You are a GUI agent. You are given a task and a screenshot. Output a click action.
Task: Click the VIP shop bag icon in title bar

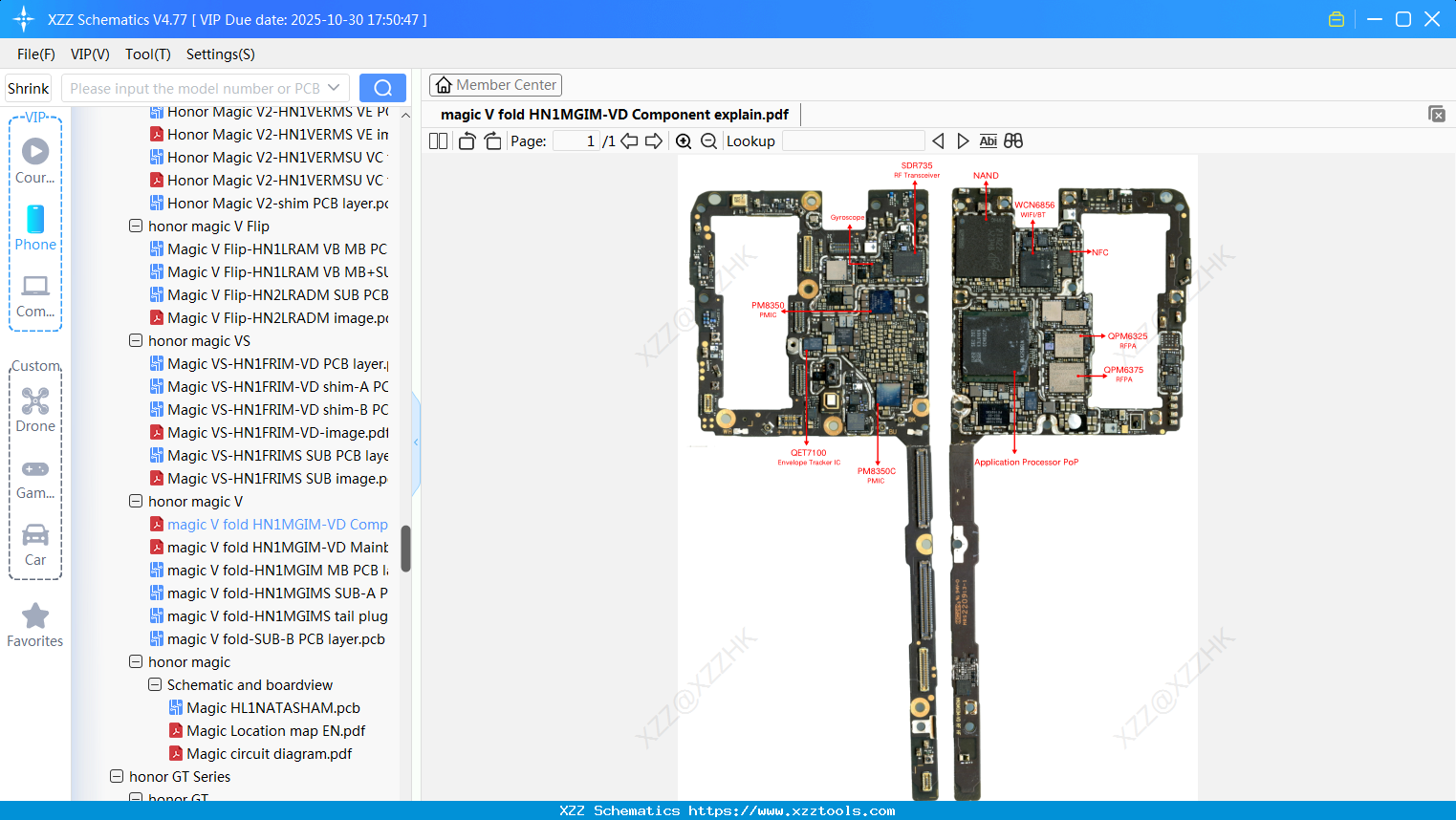(x=1336, y=19)
